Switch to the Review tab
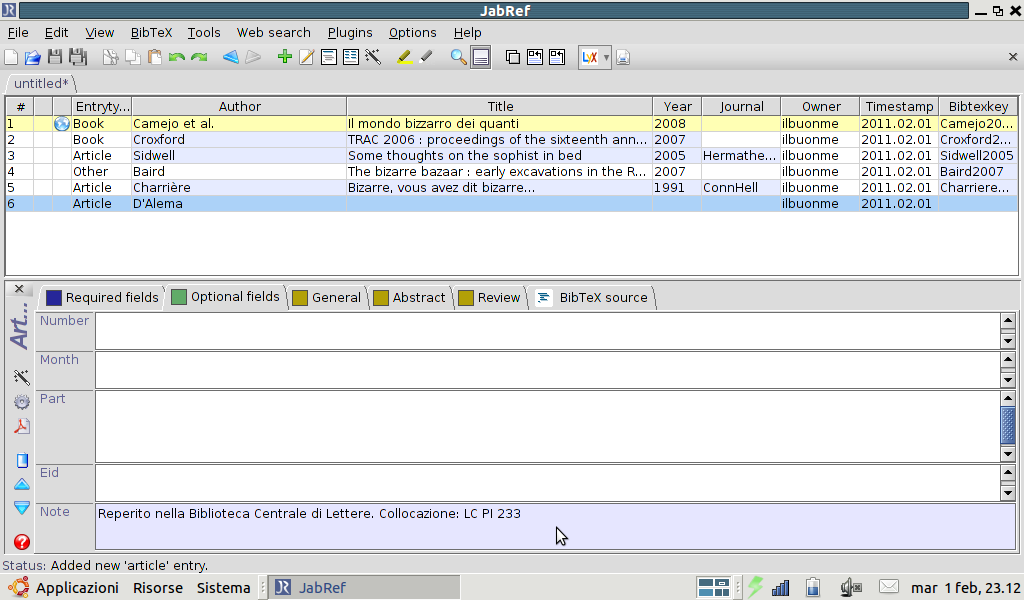The image size is (1024, 600). point(489,298)
